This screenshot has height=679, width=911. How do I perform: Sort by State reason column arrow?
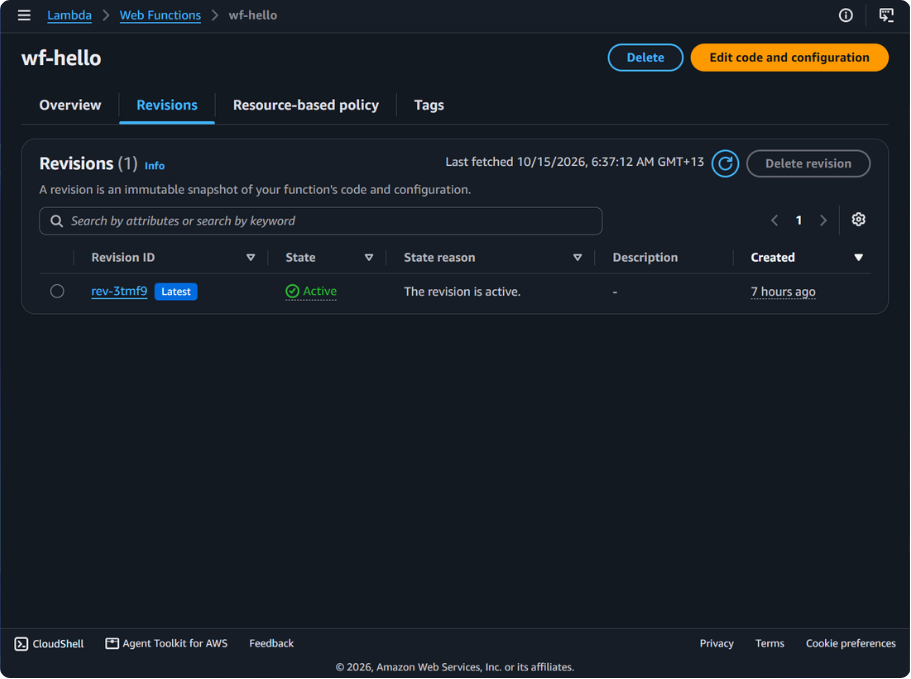pyautogui.click(x=577, y=257)
